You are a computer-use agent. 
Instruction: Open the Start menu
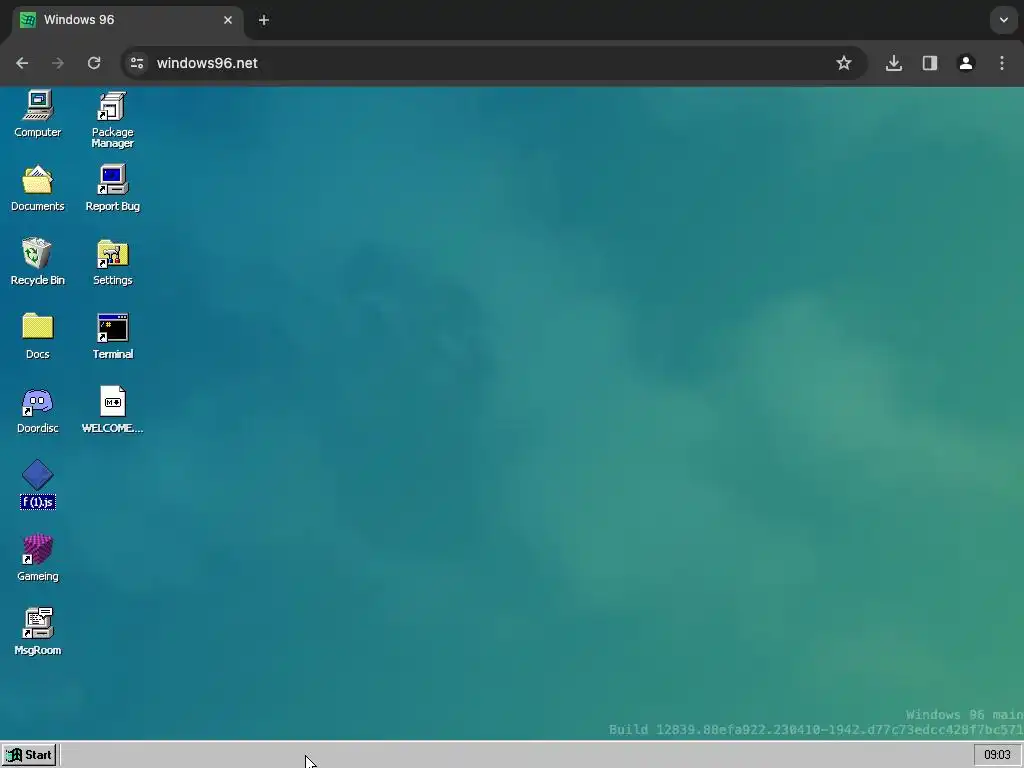(x=29, y=755)
